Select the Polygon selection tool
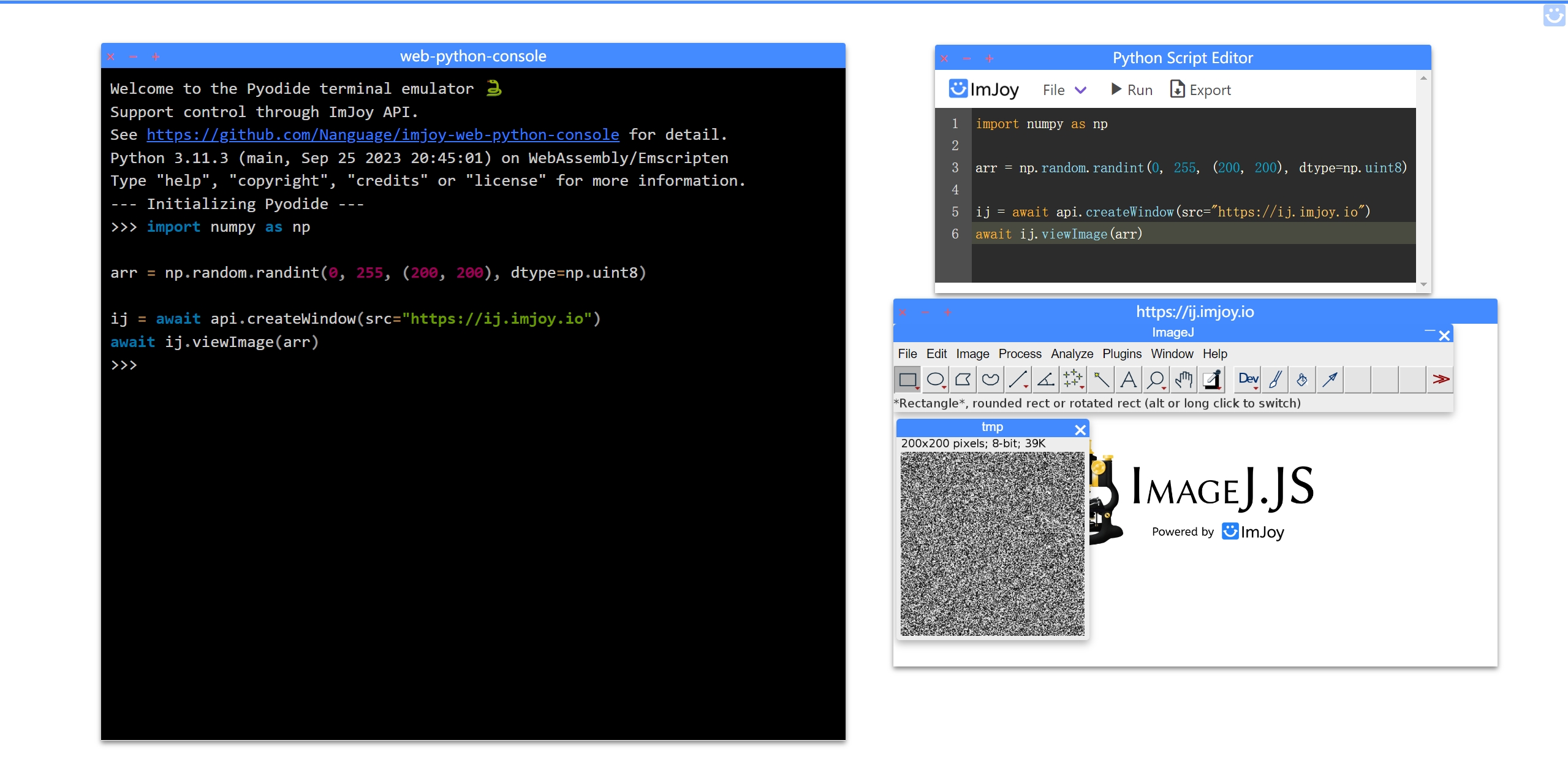The height and width of the screenshot is (775, 1568). pyautogui.click(x=963, y=380)
